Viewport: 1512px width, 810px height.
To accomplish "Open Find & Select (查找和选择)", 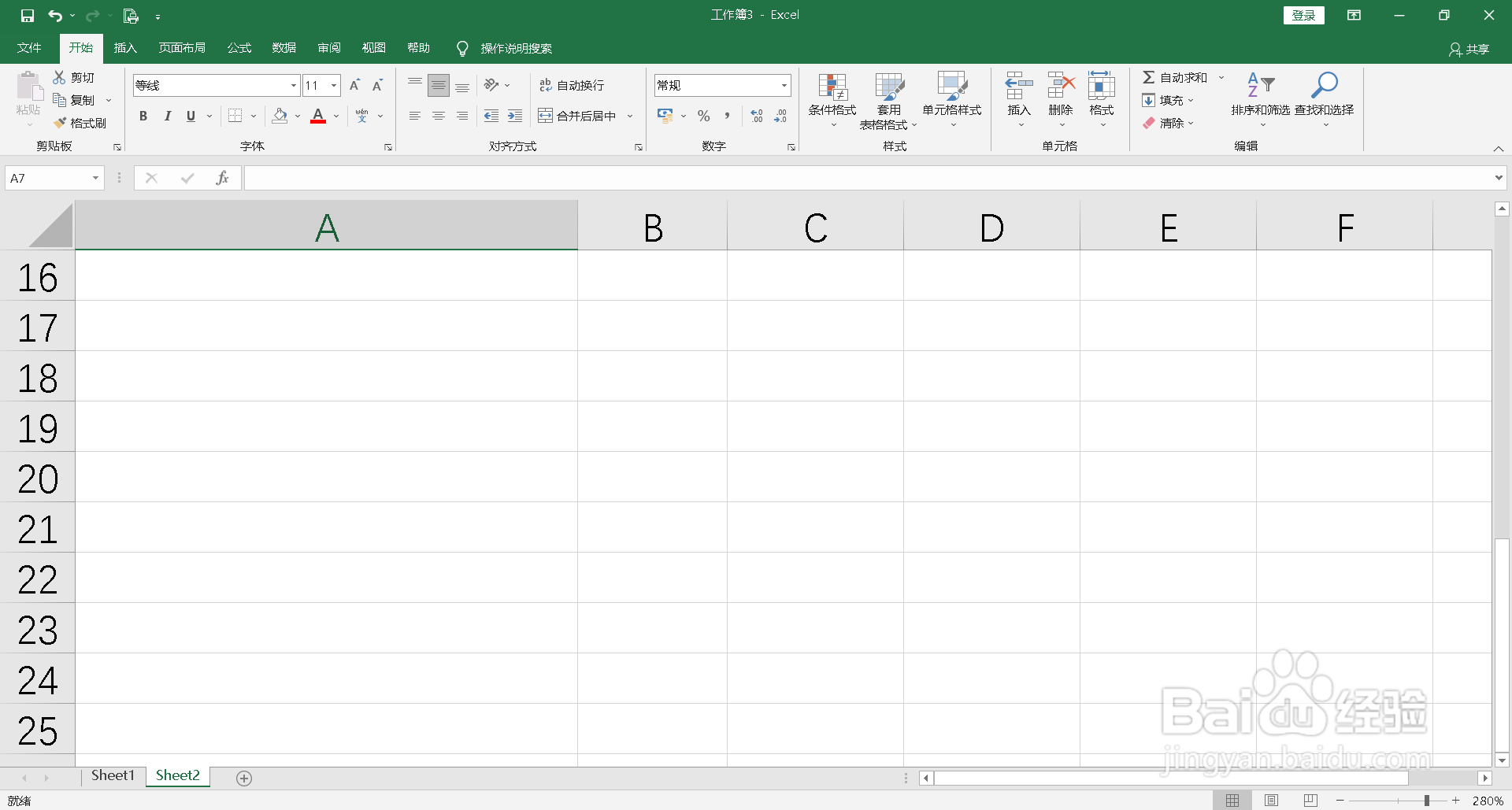I will click(x=1324, y=98).
